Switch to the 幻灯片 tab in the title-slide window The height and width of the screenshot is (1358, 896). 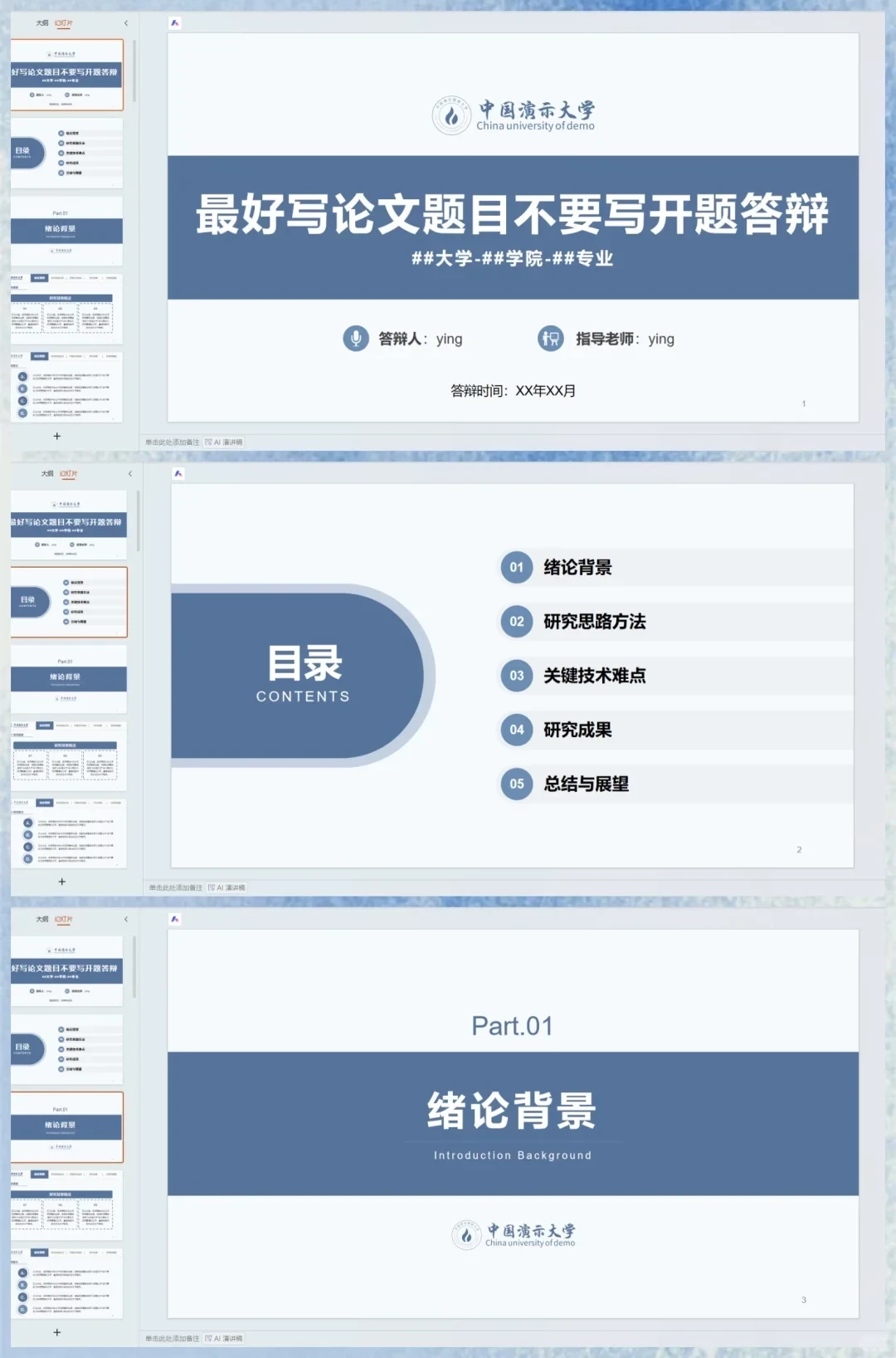tap(64, 23)
